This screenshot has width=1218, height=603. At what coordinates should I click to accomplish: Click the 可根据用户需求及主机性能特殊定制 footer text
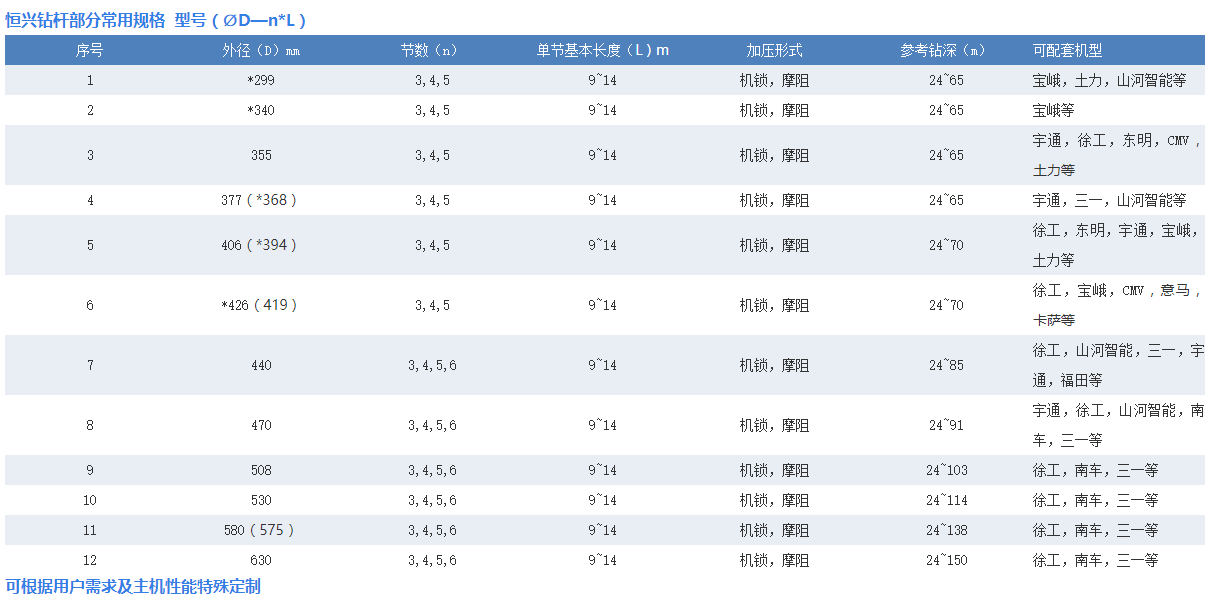pos(133,587)
